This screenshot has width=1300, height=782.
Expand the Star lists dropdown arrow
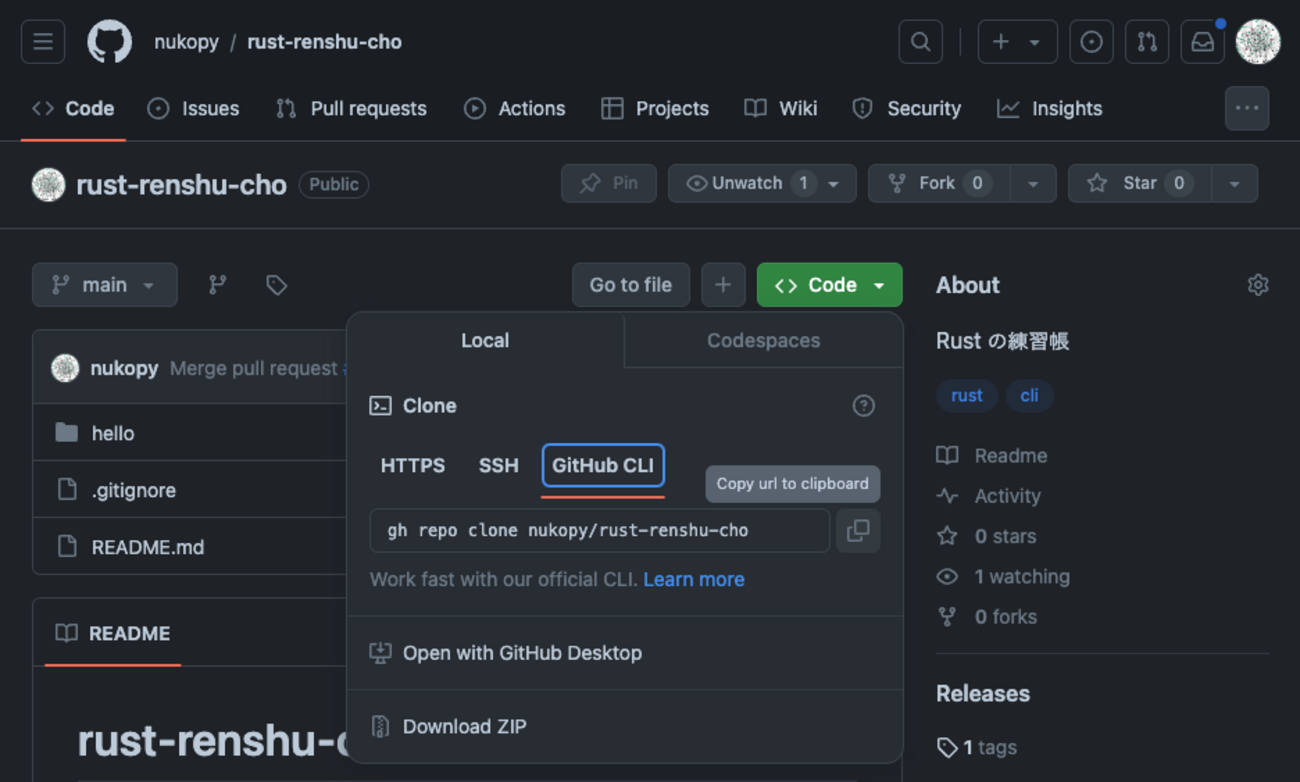pos(1235,183)
